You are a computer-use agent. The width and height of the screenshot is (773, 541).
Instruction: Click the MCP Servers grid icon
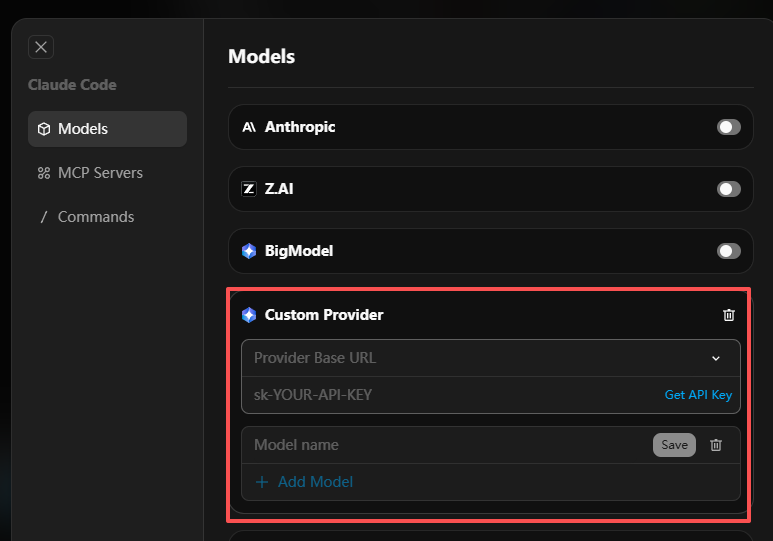(x=44, y=173)
